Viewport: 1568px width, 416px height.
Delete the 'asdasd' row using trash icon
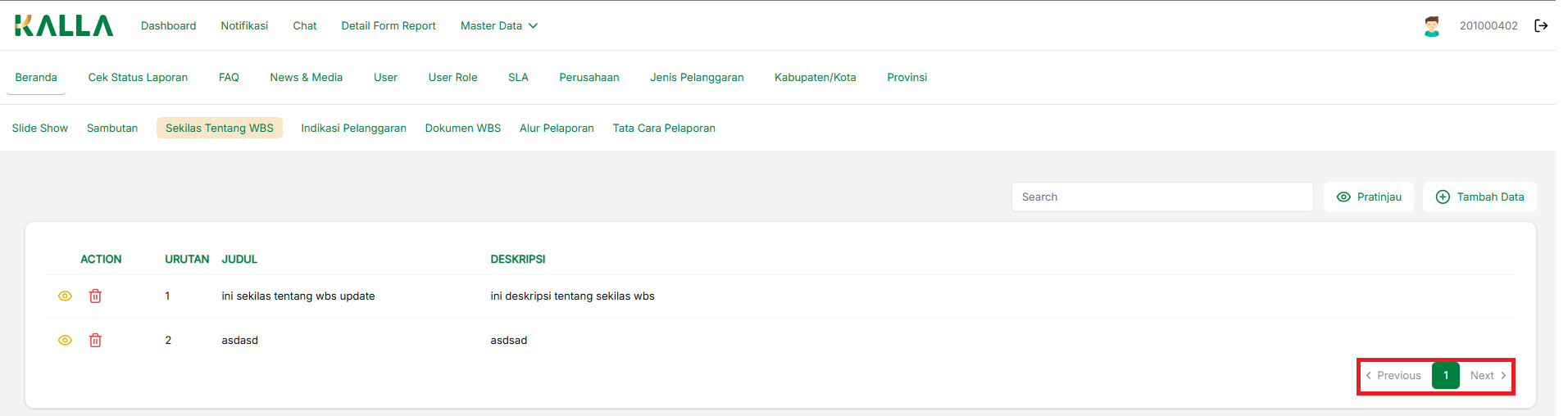click(x=95, y=341)
